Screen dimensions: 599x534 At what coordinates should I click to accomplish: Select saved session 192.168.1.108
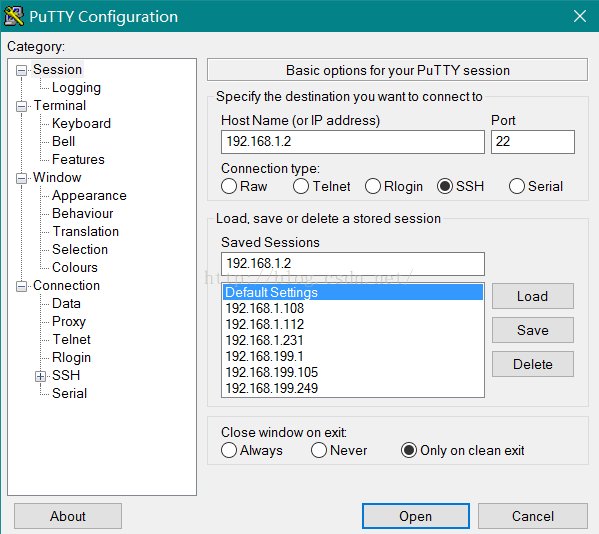pos(353,308)
